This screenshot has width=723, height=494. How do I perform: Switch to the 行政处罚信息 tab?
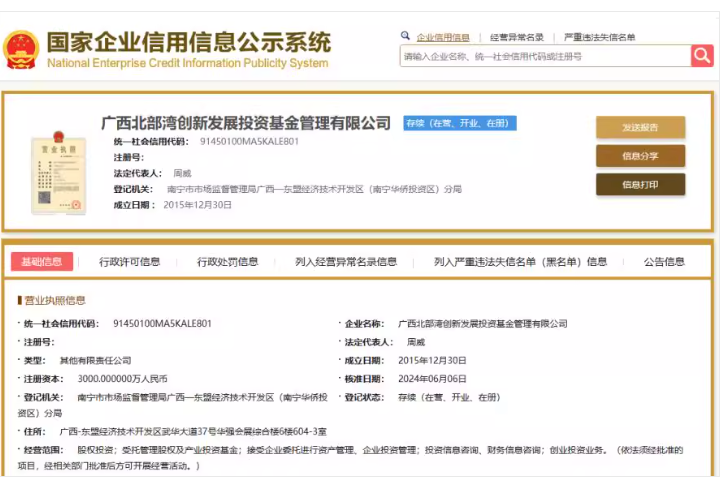[227, 262]
